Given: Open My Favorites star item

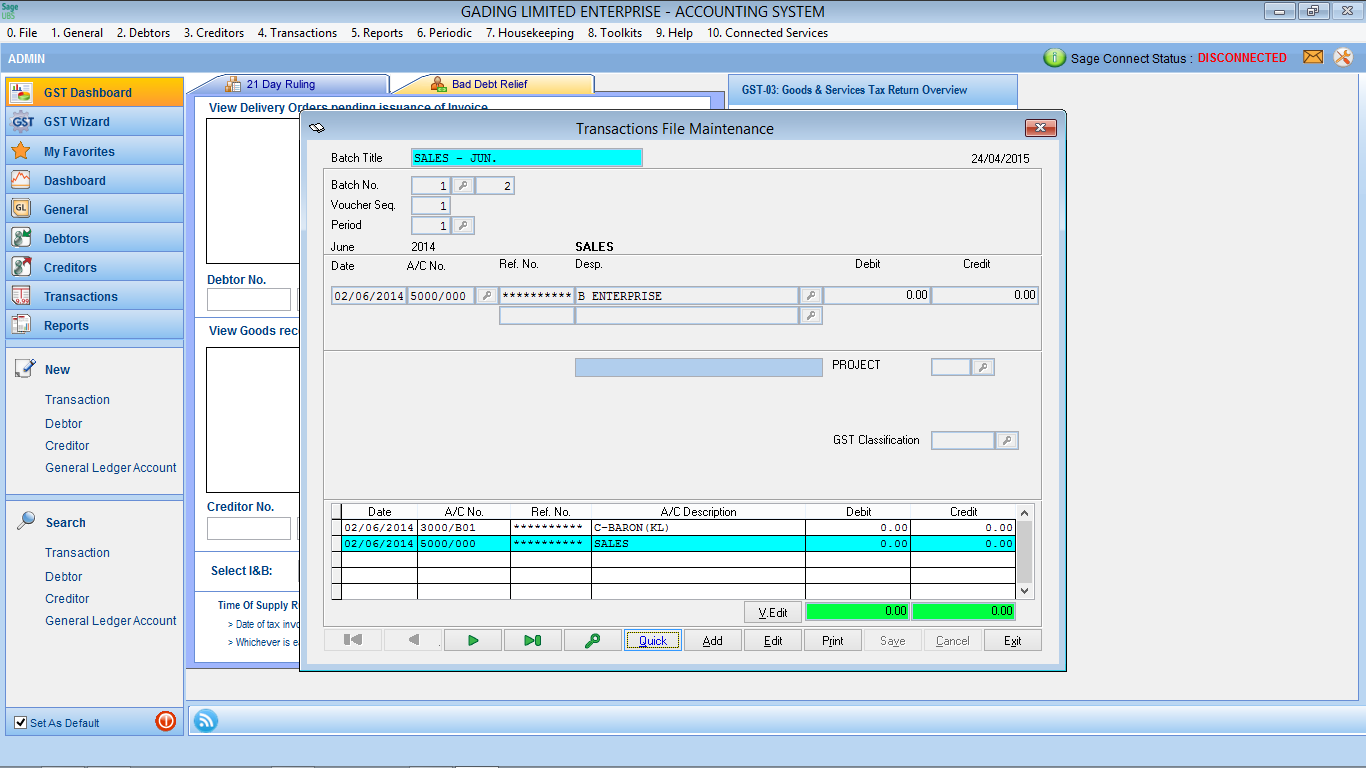Looking at the screenshot, I should pos(95,151).
